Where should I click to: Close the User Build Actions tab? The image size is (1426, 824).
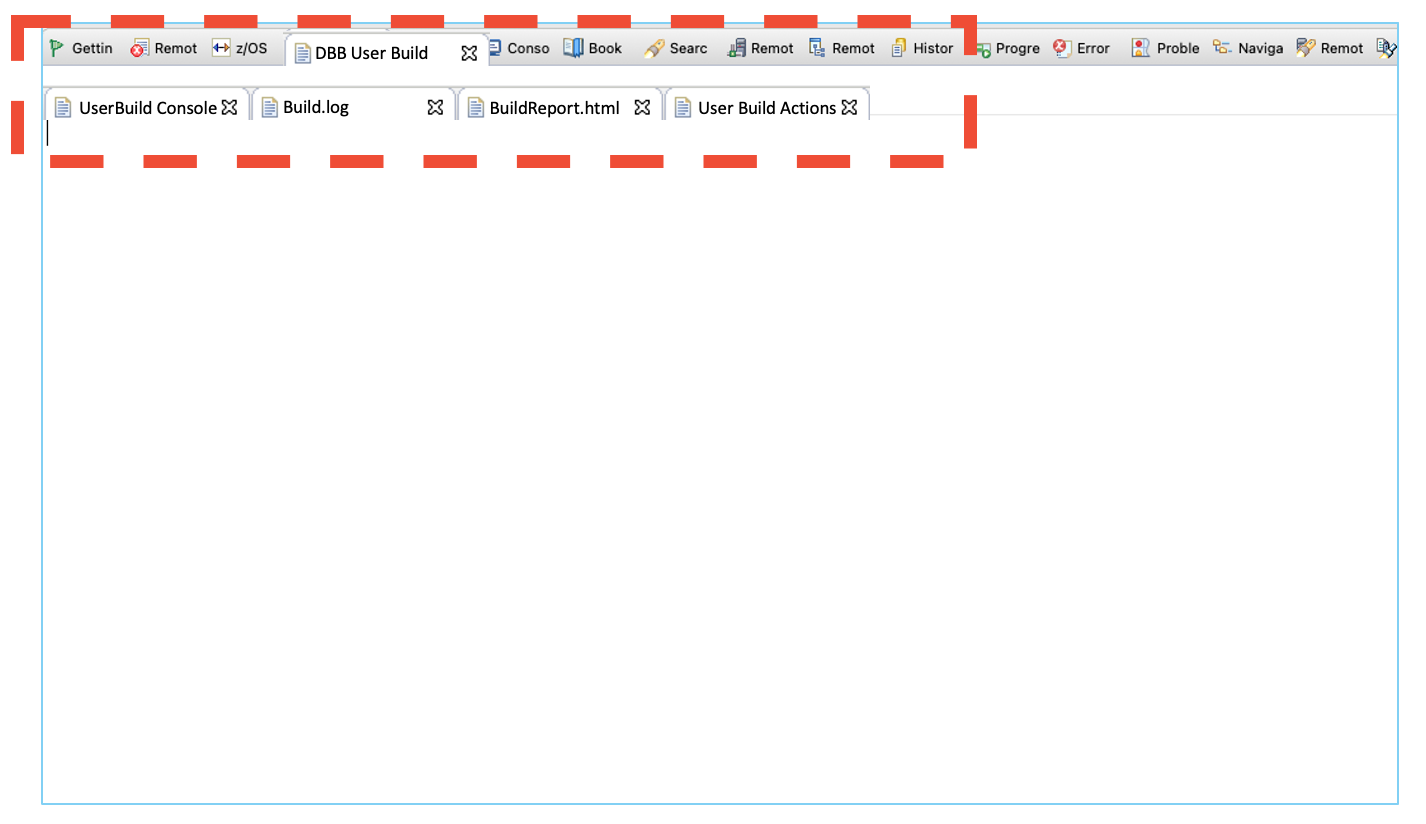point(849,108)
